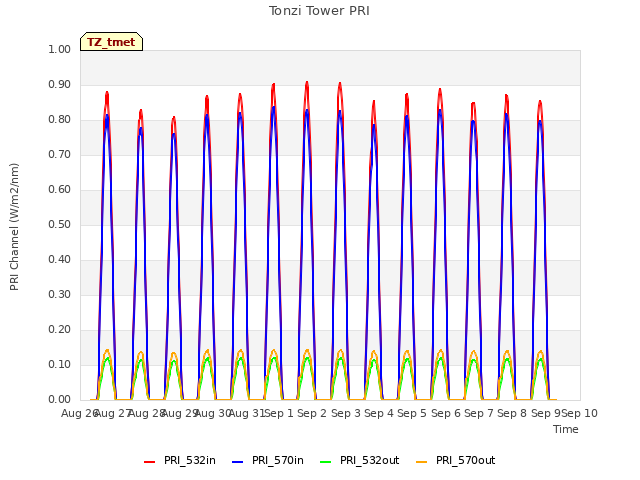This screenshot has height=480, width=640.
Task: Click the Sep 8 x-axis date label
Action: click(512, 413)
